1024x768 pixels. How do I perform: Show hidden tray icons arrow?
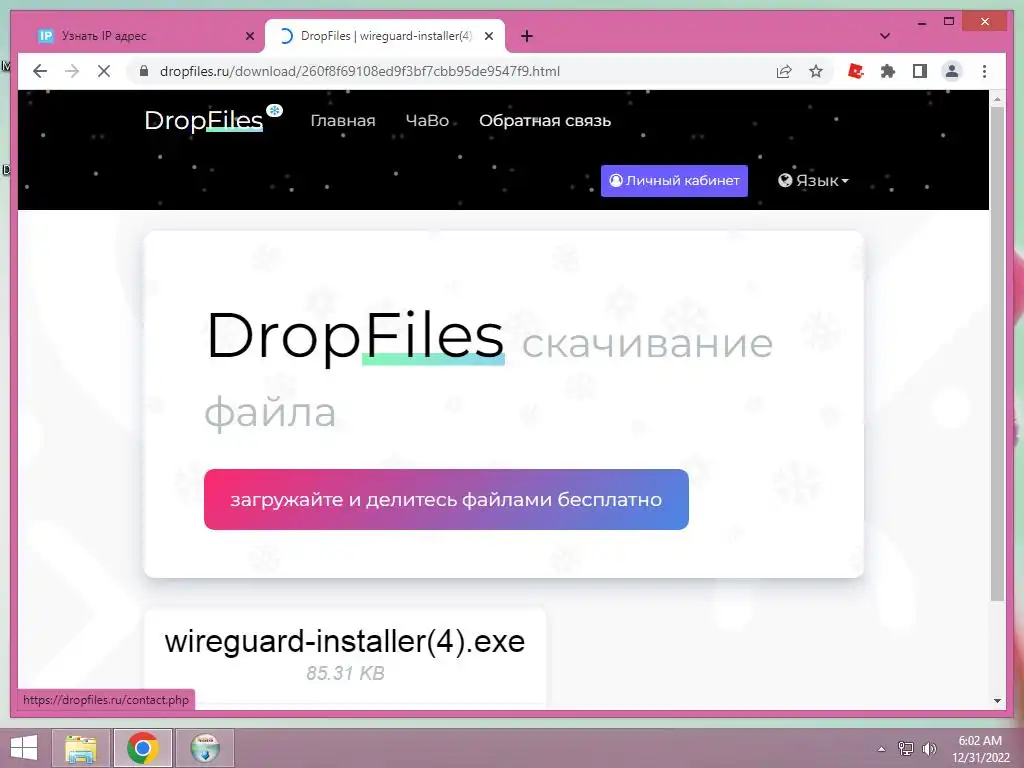tap(881, 749)
